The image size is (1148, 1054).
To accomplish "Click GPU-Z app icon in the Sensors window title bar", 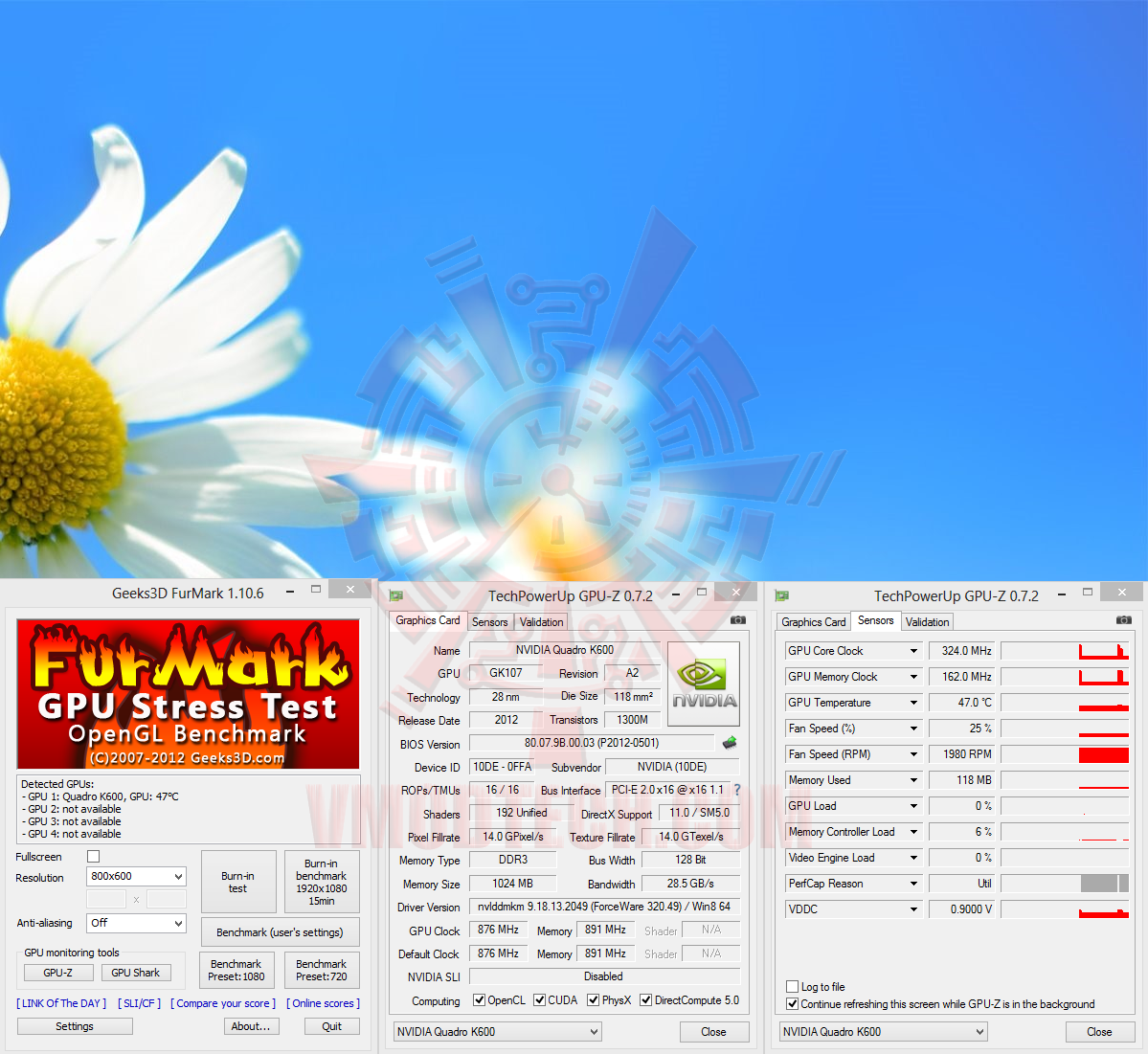I will (782, 595).
